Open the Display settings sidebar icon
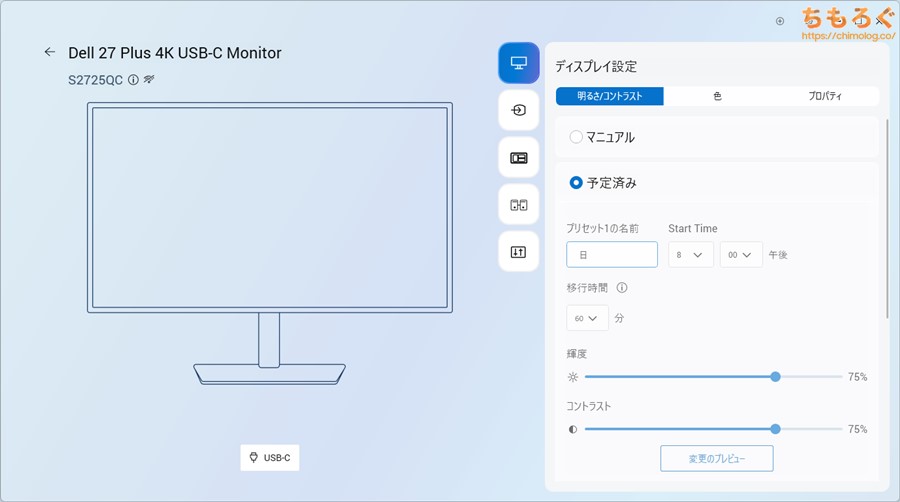This screenshot has height=502, width=900. [518, 63]
